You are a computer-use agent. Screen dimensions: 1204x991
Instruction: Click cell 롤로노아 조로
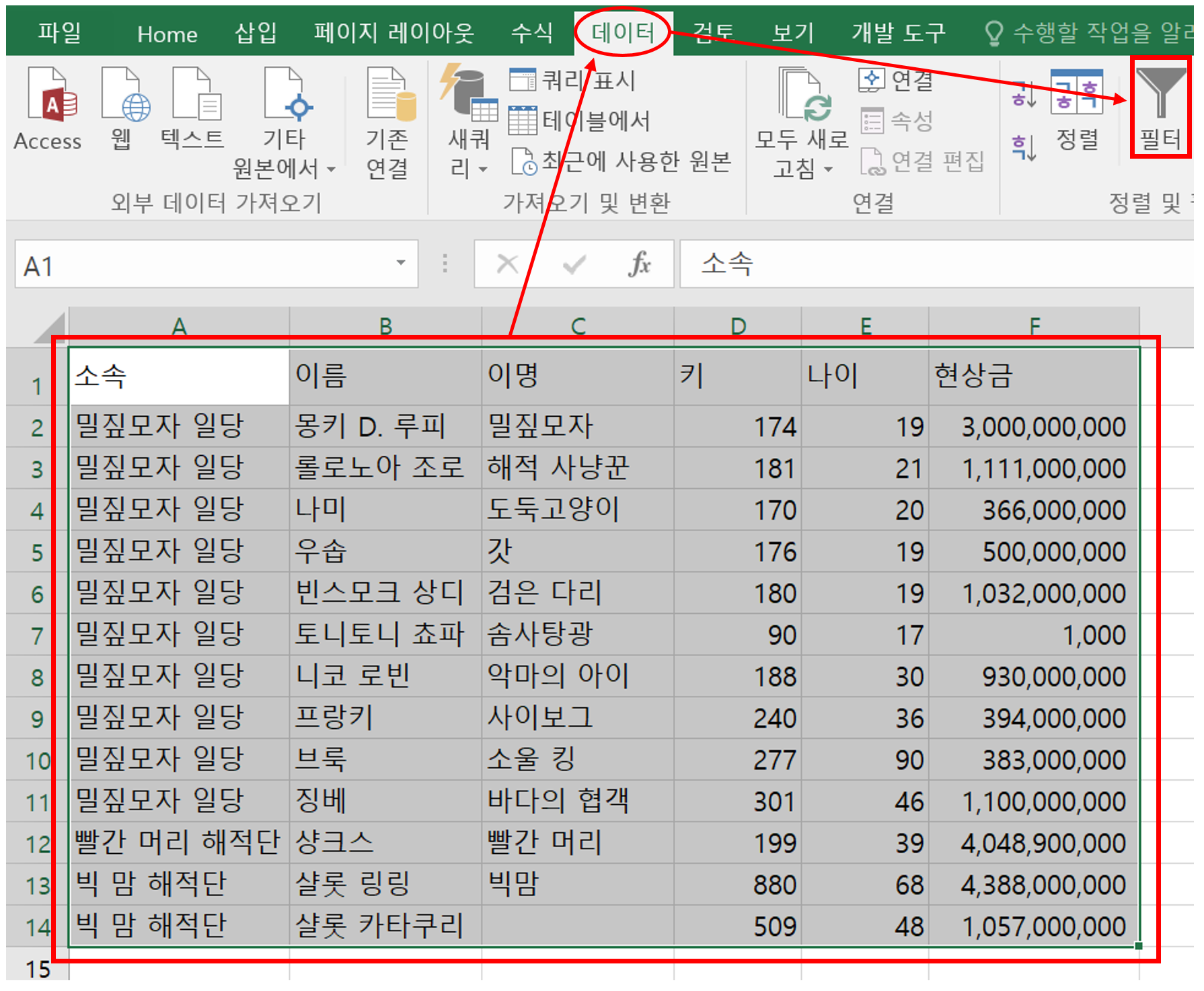pos(385,469)
